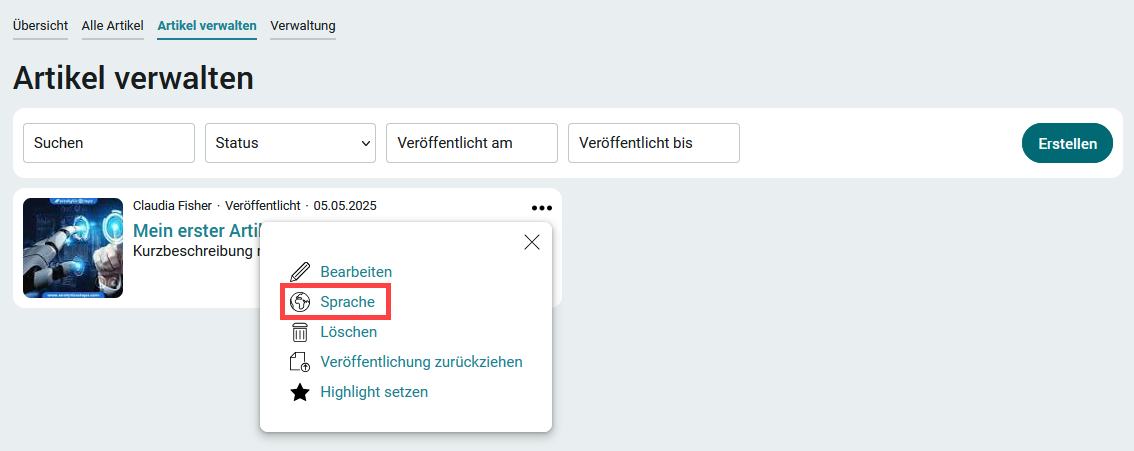Click the star icon for Highlight setzen
Screen dimensions: 1134x451
click(x=299, y=392)
